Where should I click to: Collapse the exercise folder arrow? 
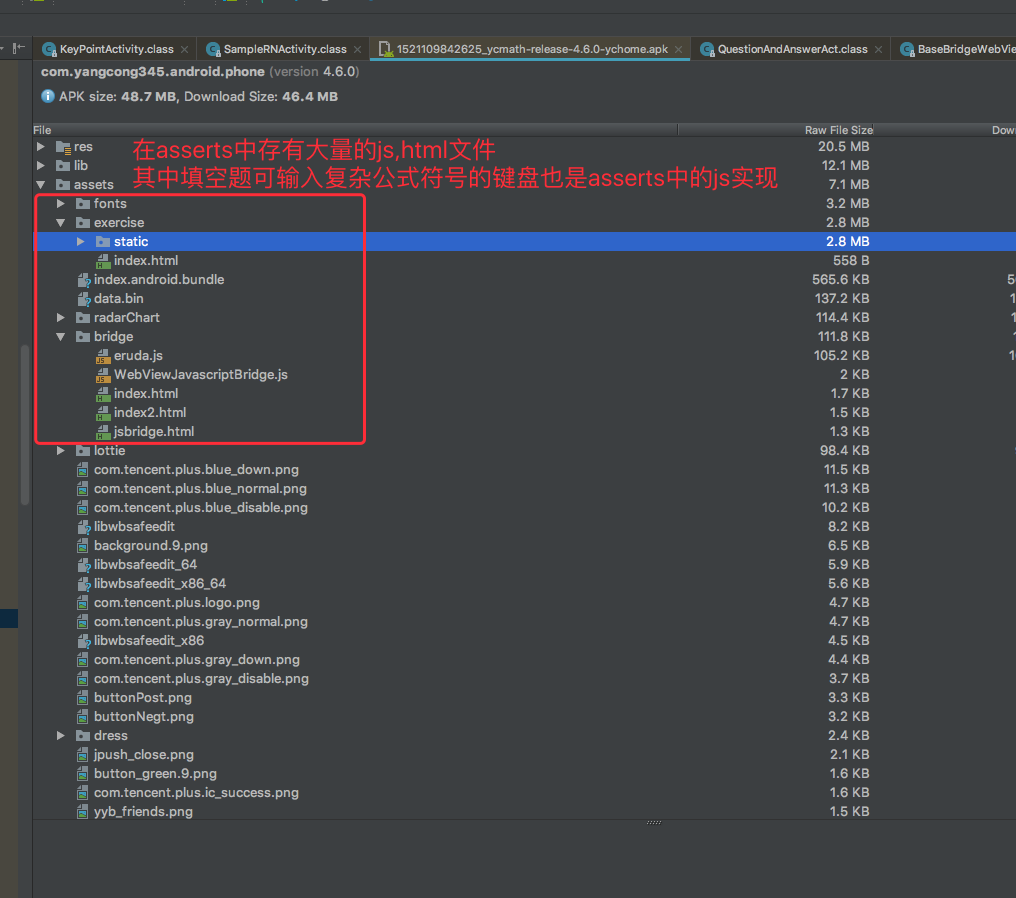click(61, 222)
